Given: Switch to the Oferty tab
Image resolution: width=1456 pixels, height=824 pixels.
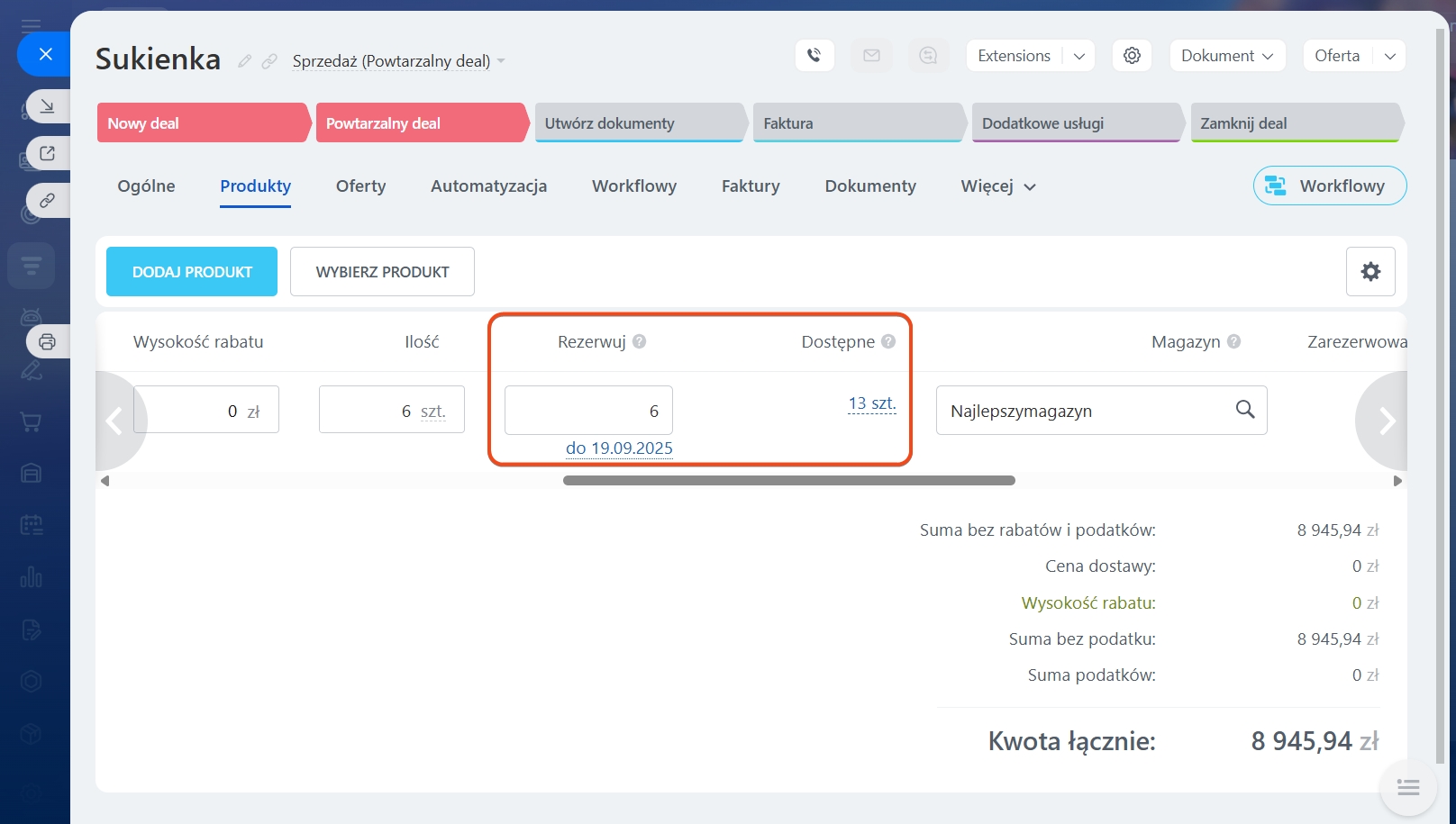Looking at the screenshot, I should click(360, 186).
